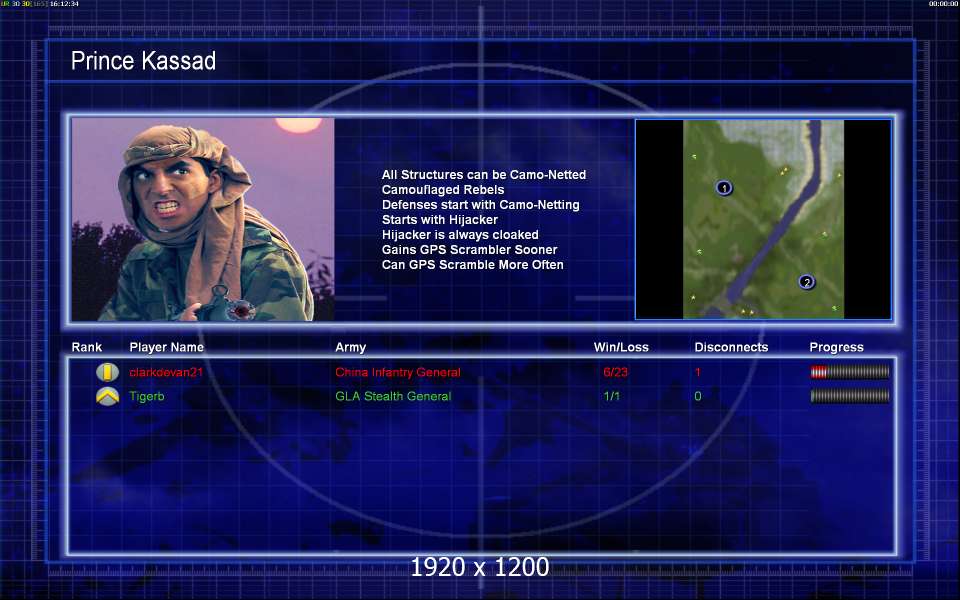960x600 pixels.
Task: Click the Army column header
Action: (x=351, y=347)
